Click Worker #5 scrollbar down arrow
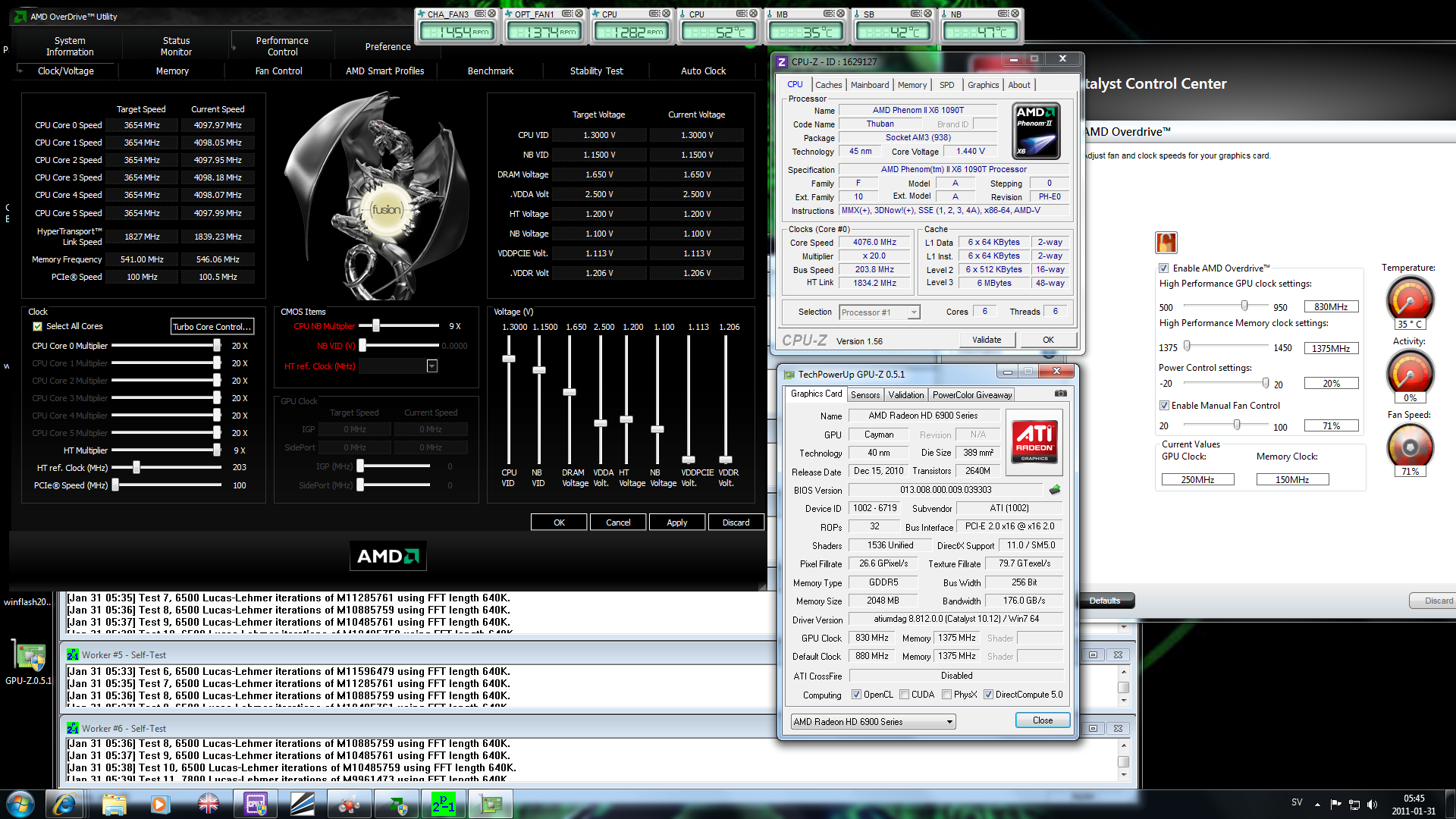The height and width of the screenshot is (819, 1456). point(1124,700)
